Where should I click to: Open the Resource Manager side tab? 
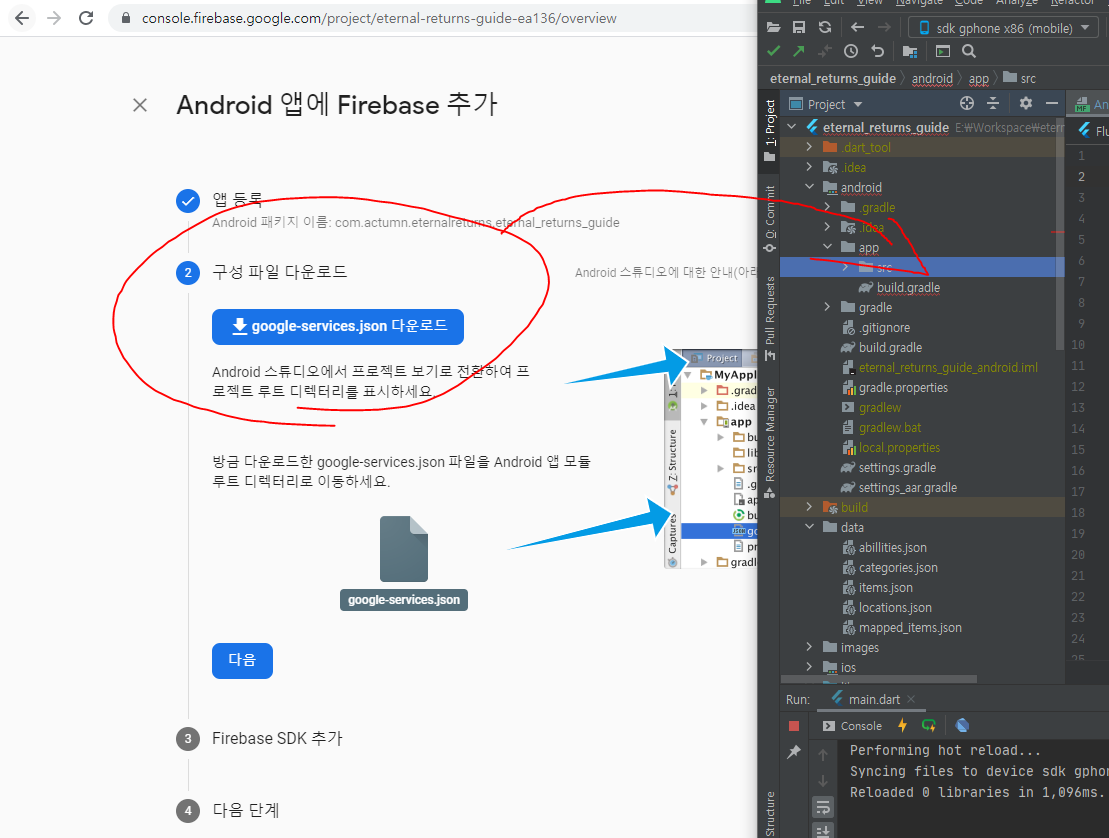770,442
